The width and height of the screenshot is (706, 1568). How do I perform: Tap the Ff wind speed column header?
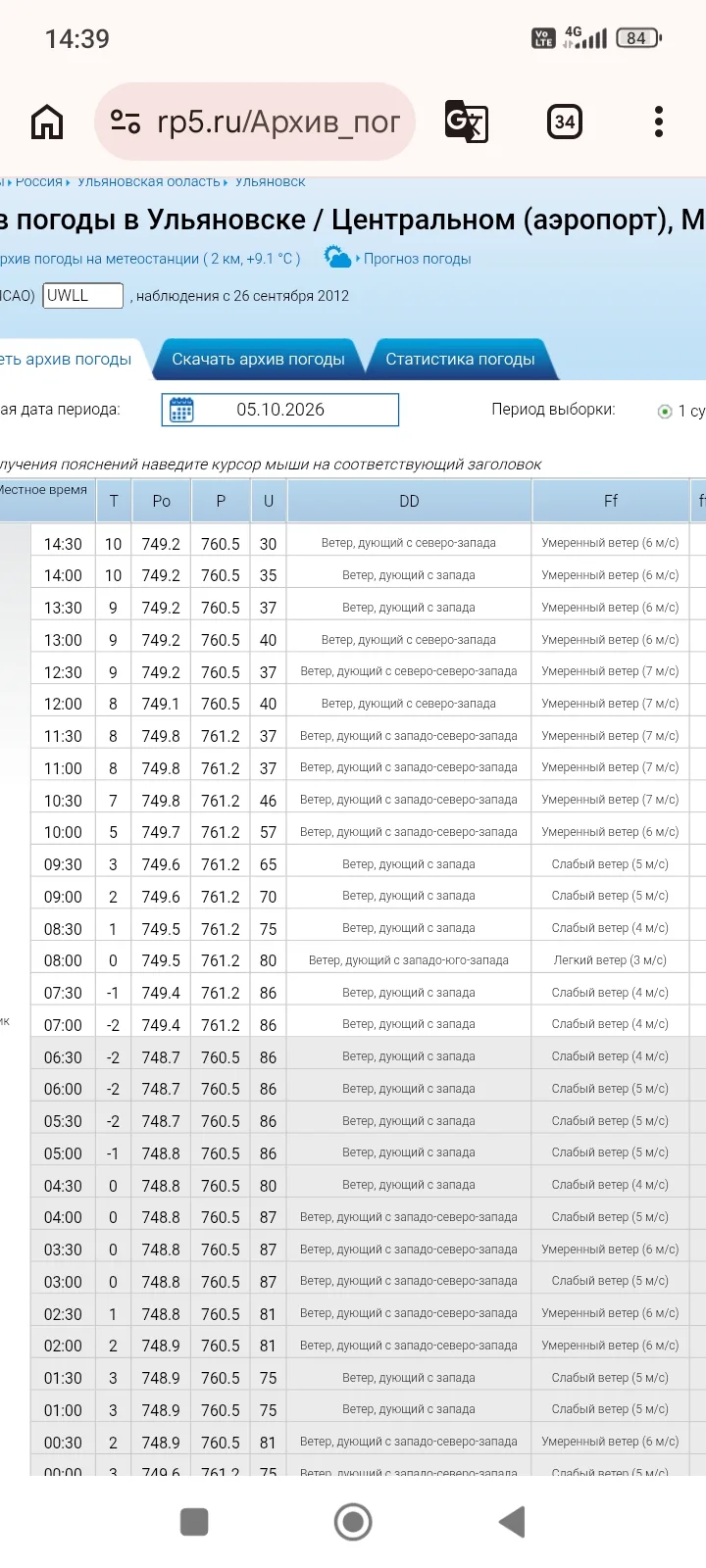tap(611, 501)
